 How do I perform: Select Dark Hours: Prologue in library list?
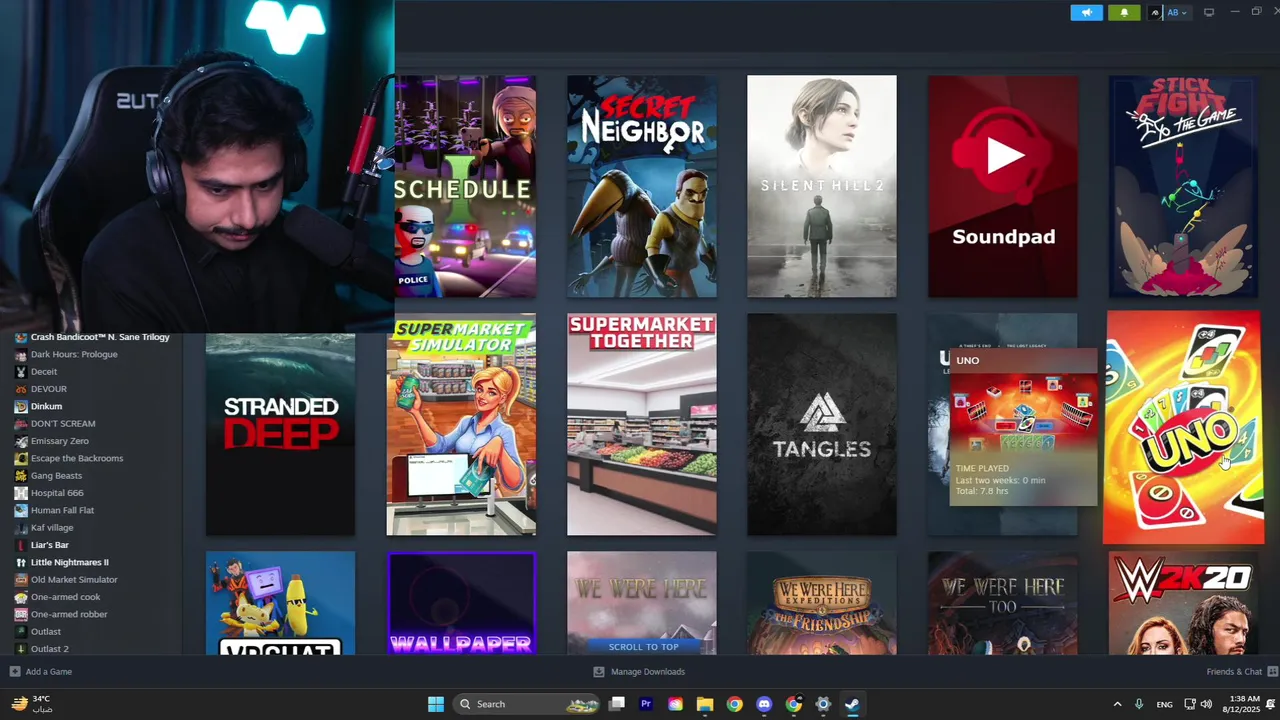[74, 354]
